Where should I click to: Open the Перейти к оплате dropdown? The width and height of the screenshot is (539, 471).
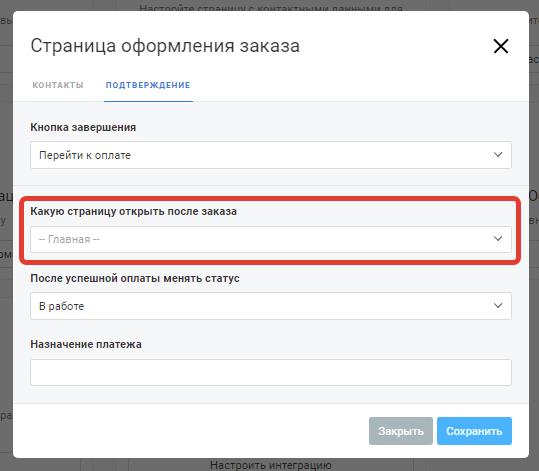click(x=271, y=155)
